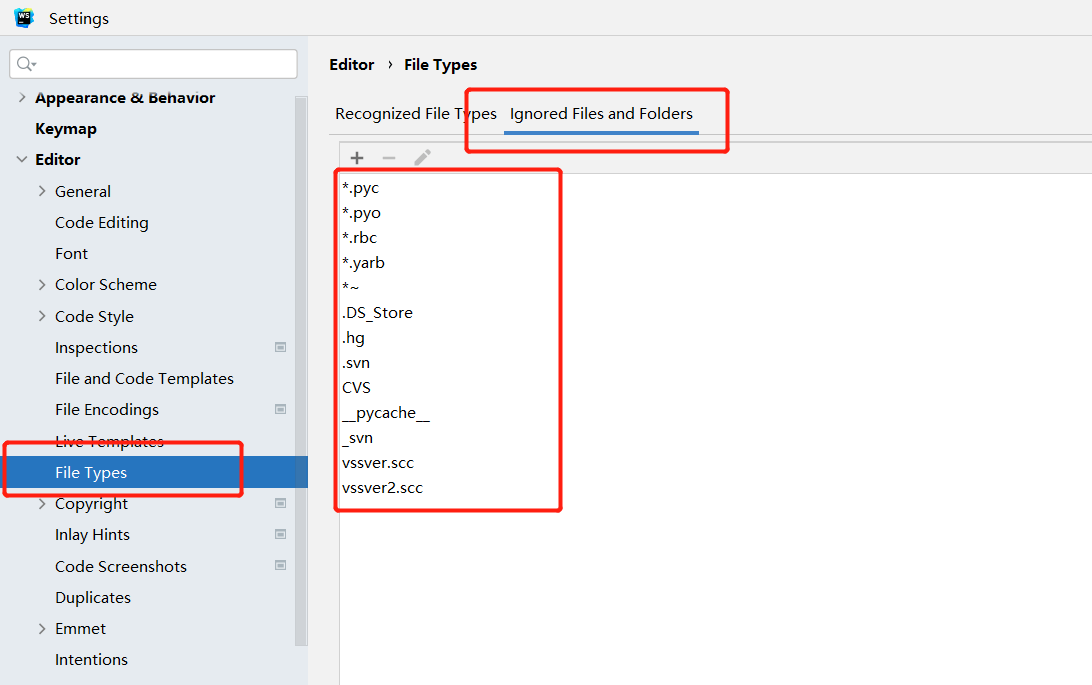Image resolution: width=1092 pixels, height=685 pixels.
Task: Select the __pycache__ entry
Action: (386, 413)
